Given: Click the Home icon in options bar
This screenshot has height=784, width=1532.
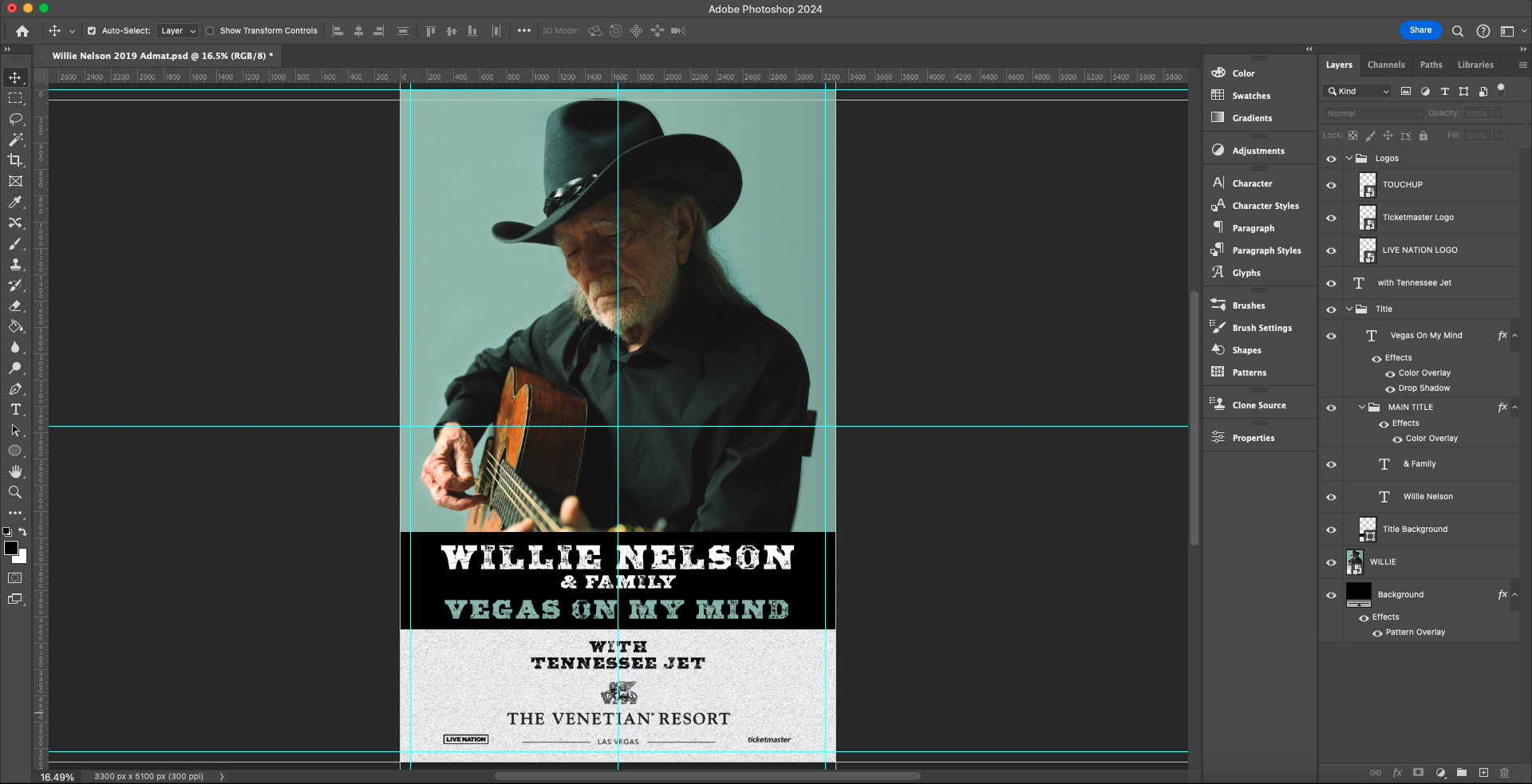Looking at the screenshot, I should (x=22, y=31).
